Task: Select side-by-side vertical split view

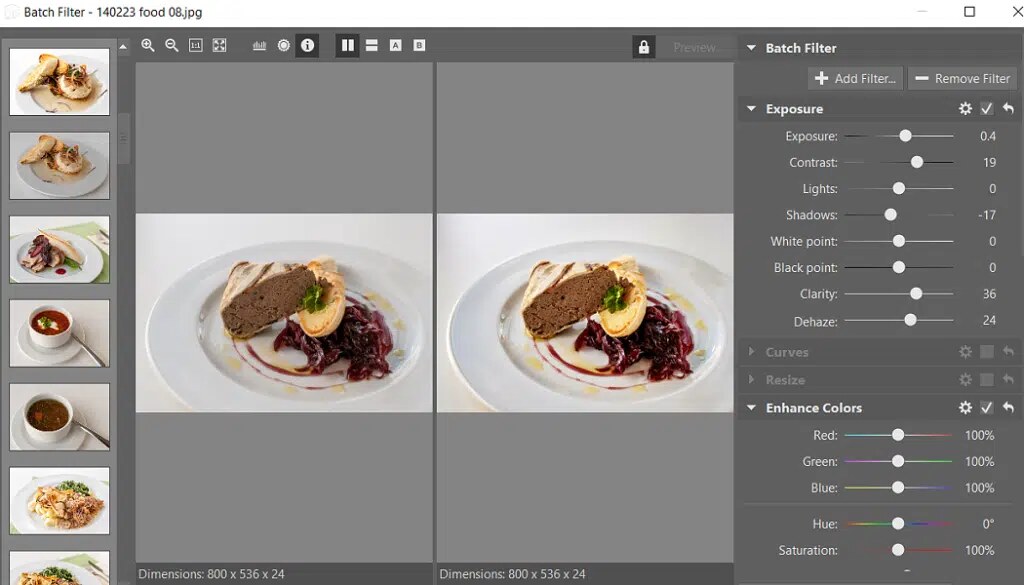Action: coord(347,45)
